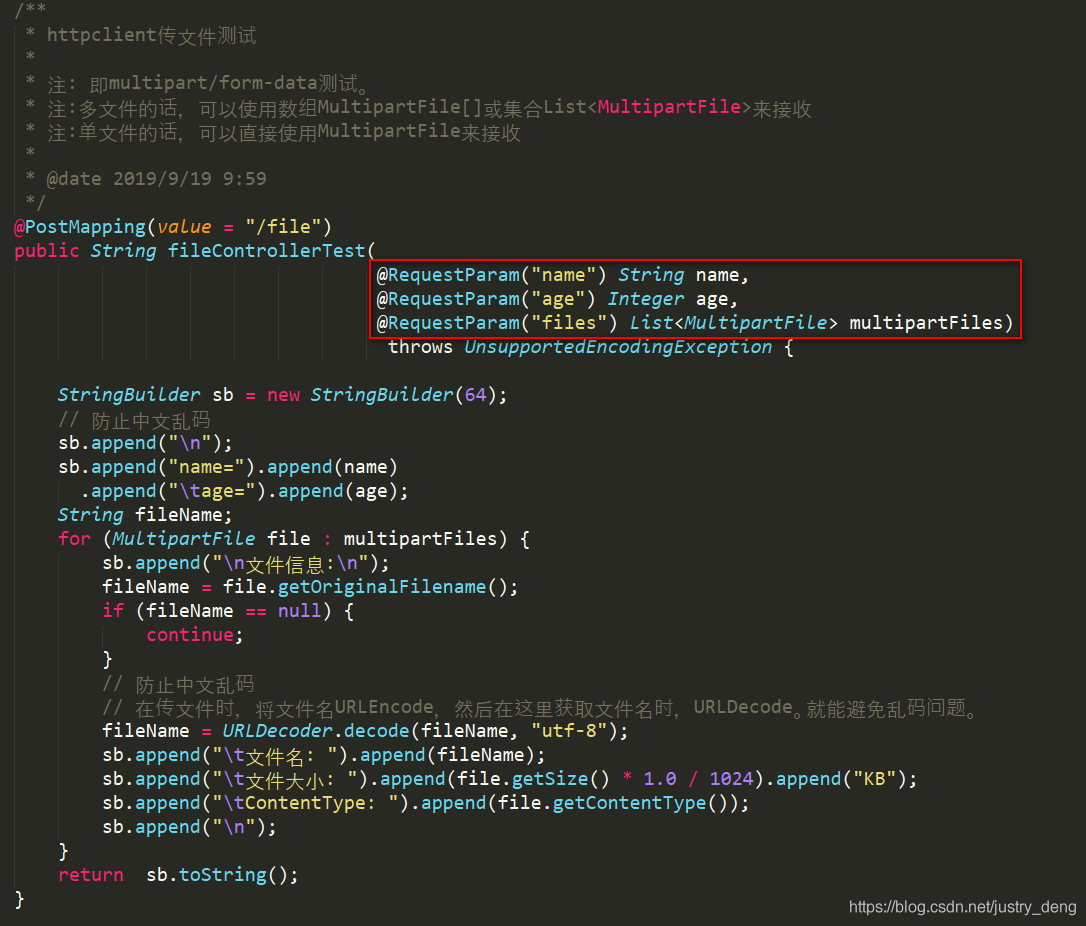The height and width of the screenshot is (926, 1086).
Task: Click @RequestParam("name") annotation
Action: pos(490,275)
